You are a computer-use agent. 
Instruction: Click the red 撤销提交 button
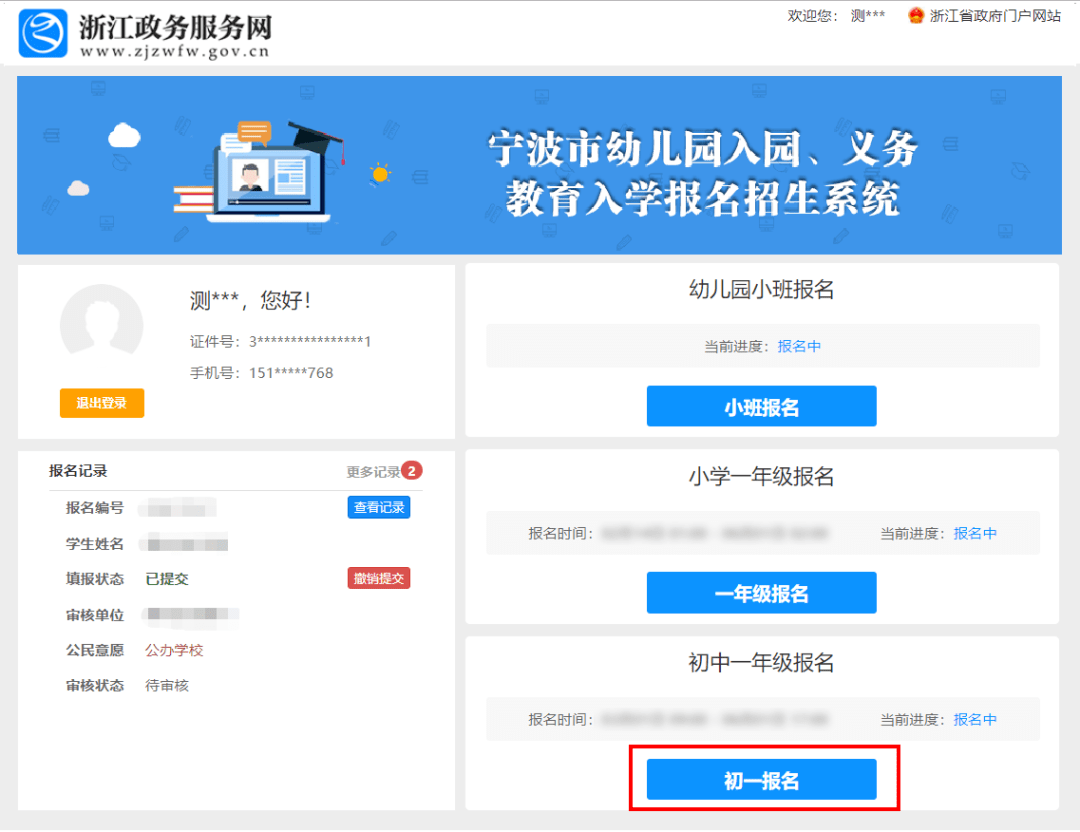[379, 579]
